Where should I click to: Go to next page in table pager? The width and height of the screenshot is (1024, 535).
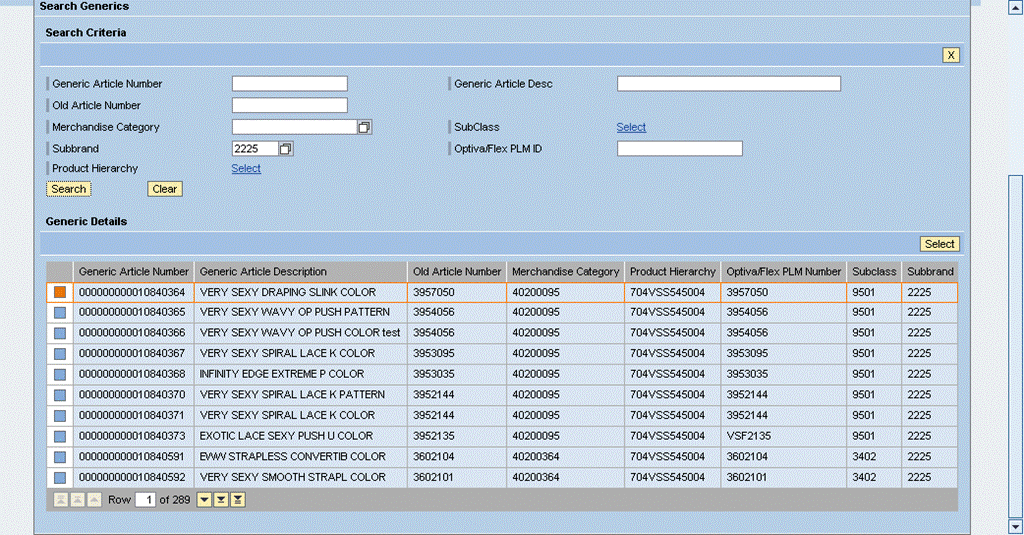[221, 500]
